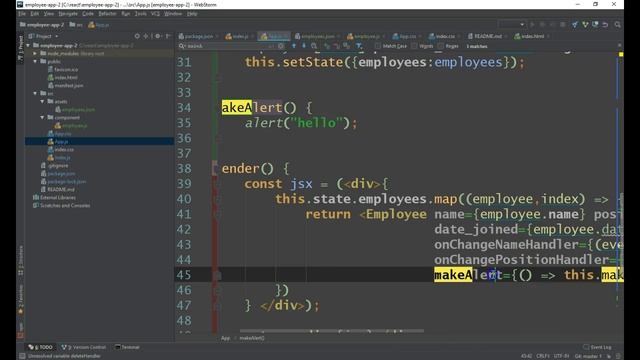Close the find bar
This screenshot has height=360, width=640.
pyautogui.click(x=619, y=46)
